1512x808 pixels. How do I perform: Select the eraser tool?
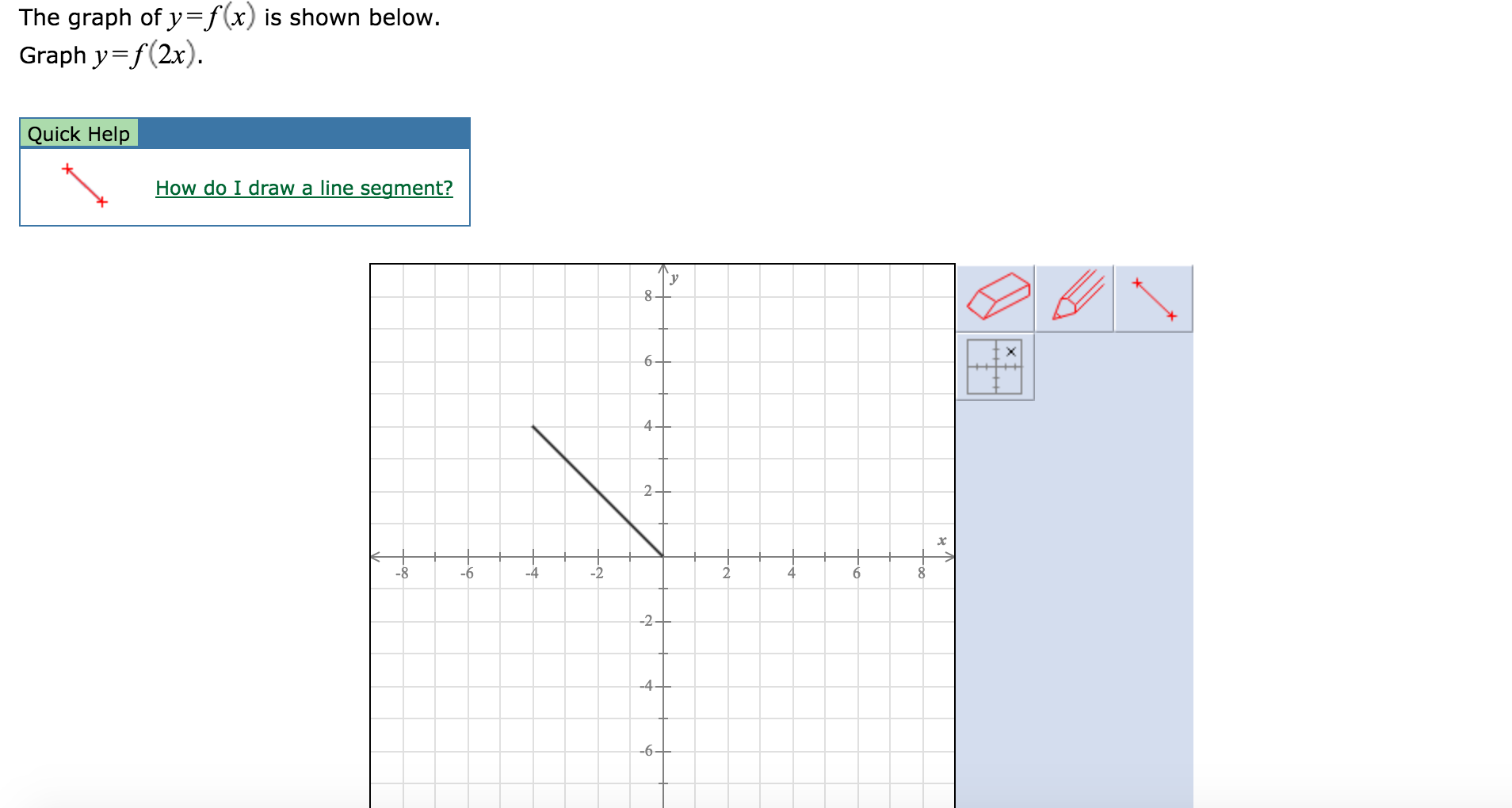[x=996, y=298]
